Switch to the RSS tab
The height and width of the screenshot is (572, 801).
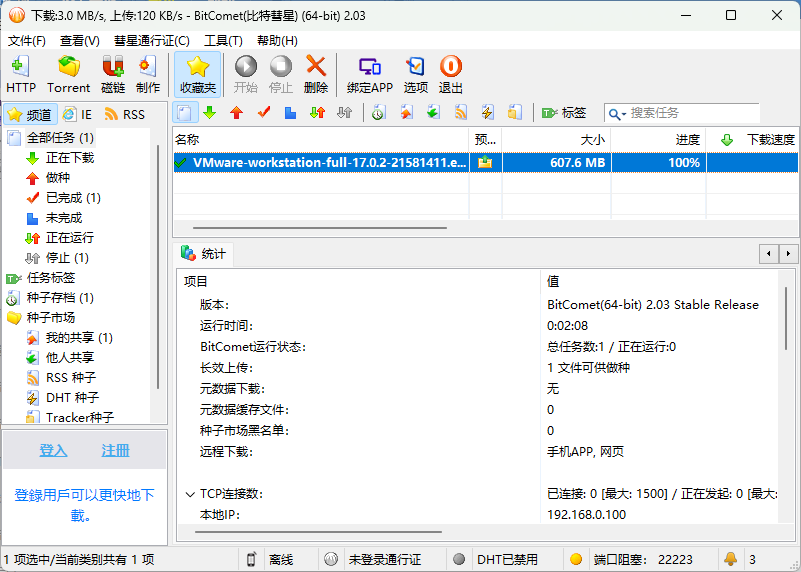pyautogui.click(x=125, y=114)
